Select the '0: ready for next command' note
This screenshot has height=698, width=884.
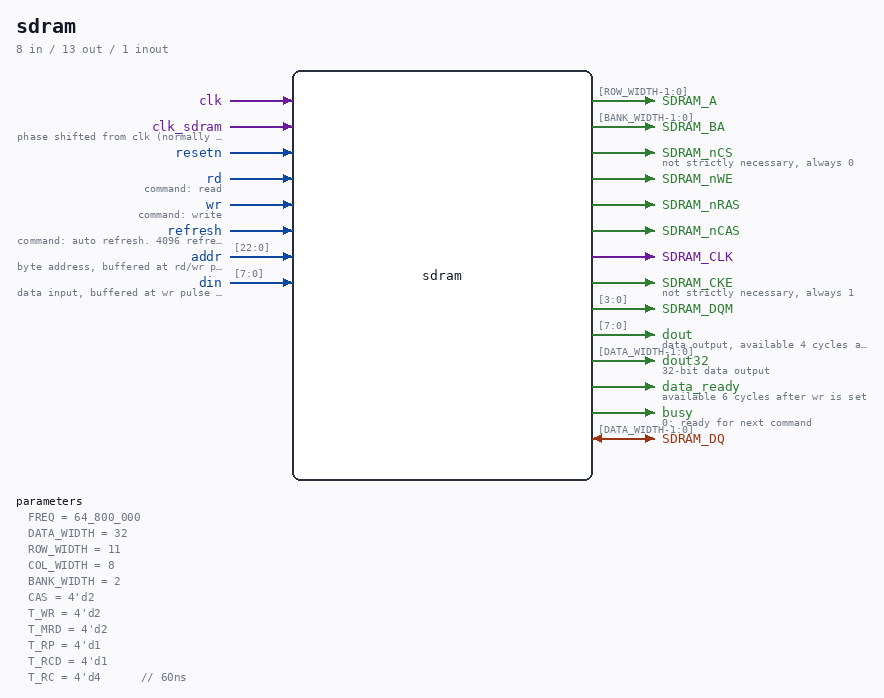point(737,422)
